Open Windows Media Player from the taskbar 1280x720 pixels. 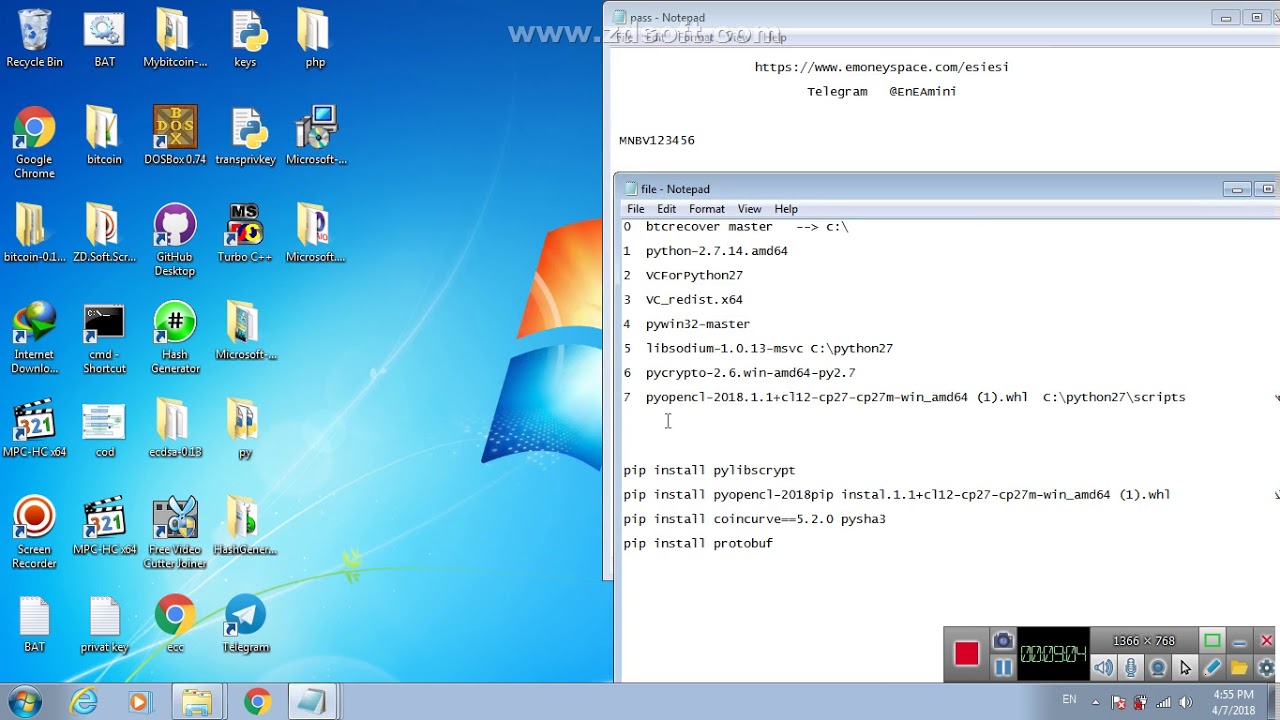pos(138,703)
